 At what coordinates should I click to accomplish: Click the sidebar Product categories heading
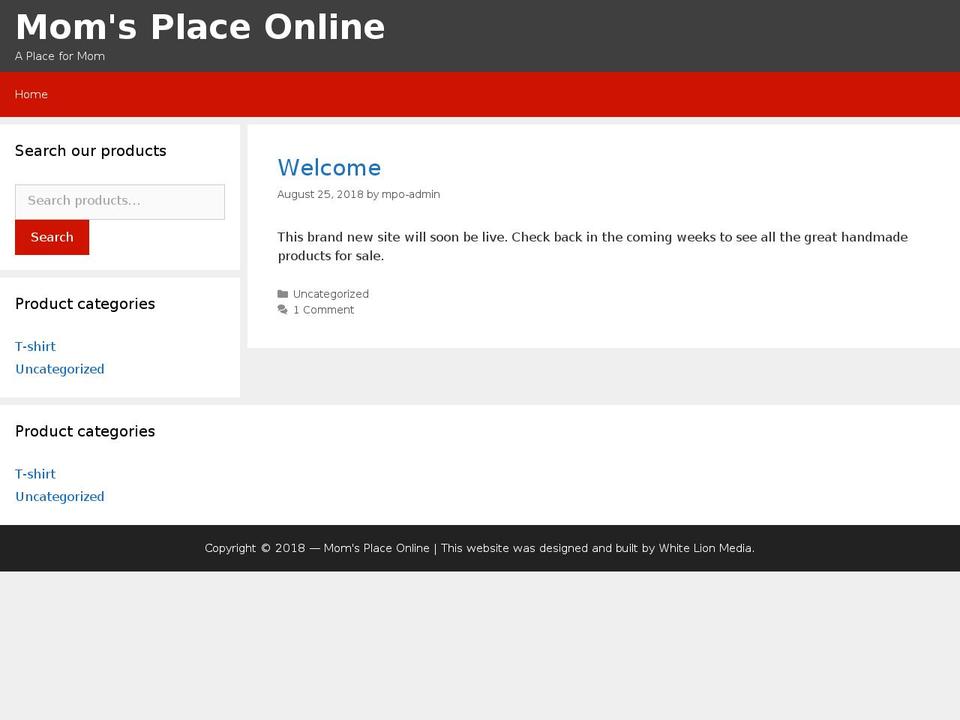pyautogui.click(x=85, y=304)
